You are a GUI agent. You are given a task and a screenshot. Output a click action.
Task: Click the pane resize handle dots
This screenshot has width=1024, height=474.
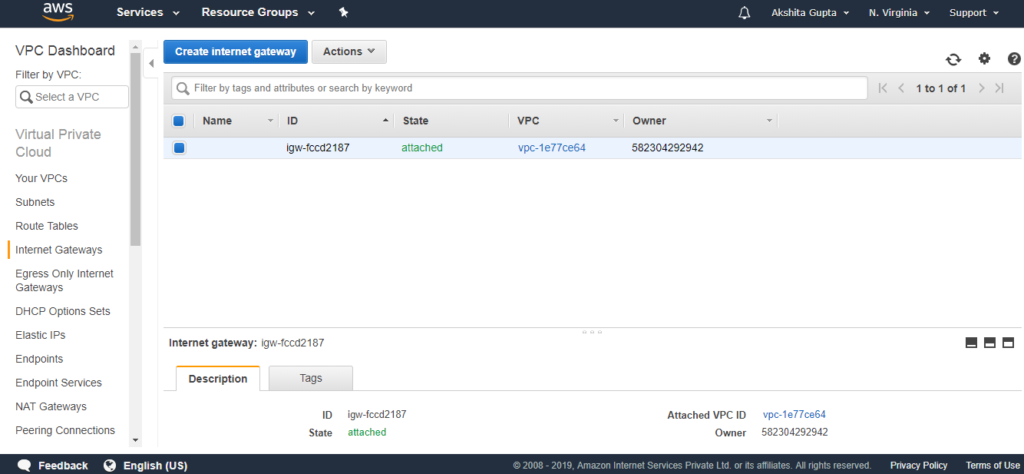[x=592, y=332]
